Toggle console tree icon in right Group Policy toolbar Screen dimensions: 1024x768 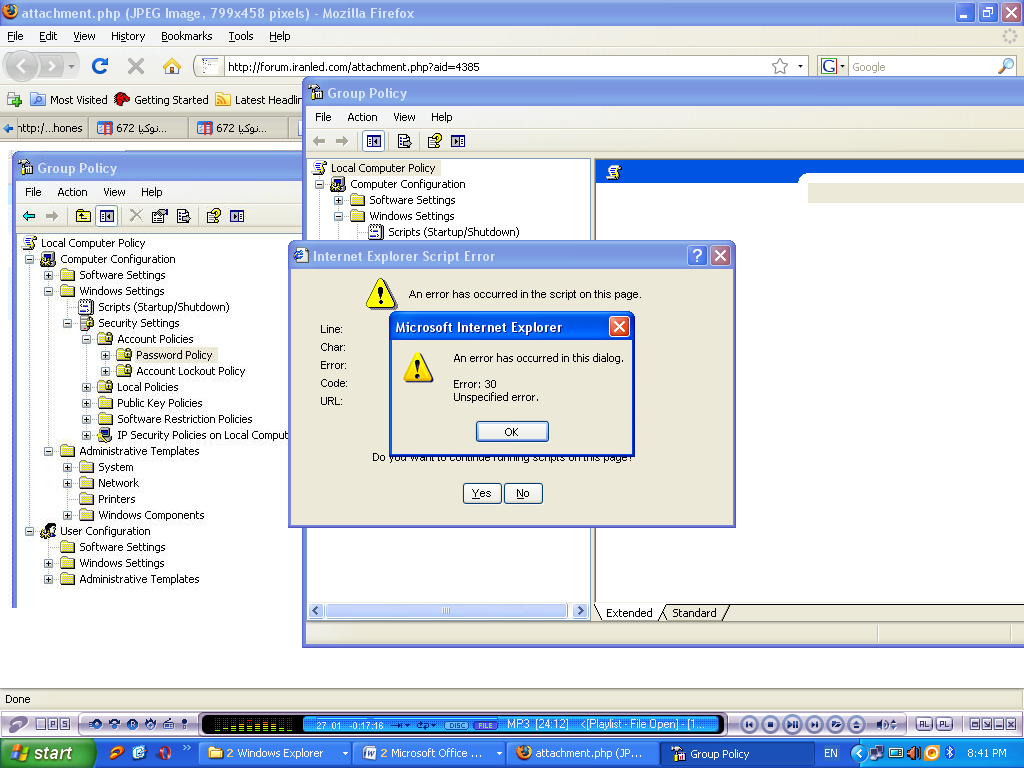[x=374, y=141]
